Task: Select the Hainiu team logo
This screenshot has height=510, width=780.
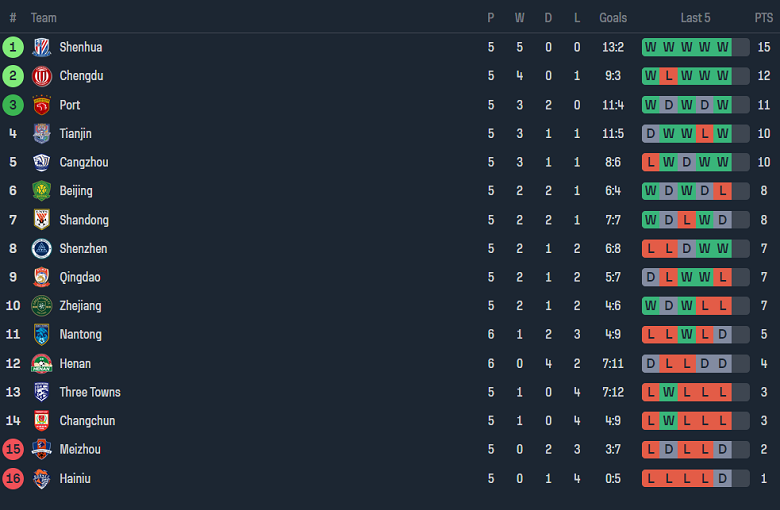Action: (x=42, y=479)
